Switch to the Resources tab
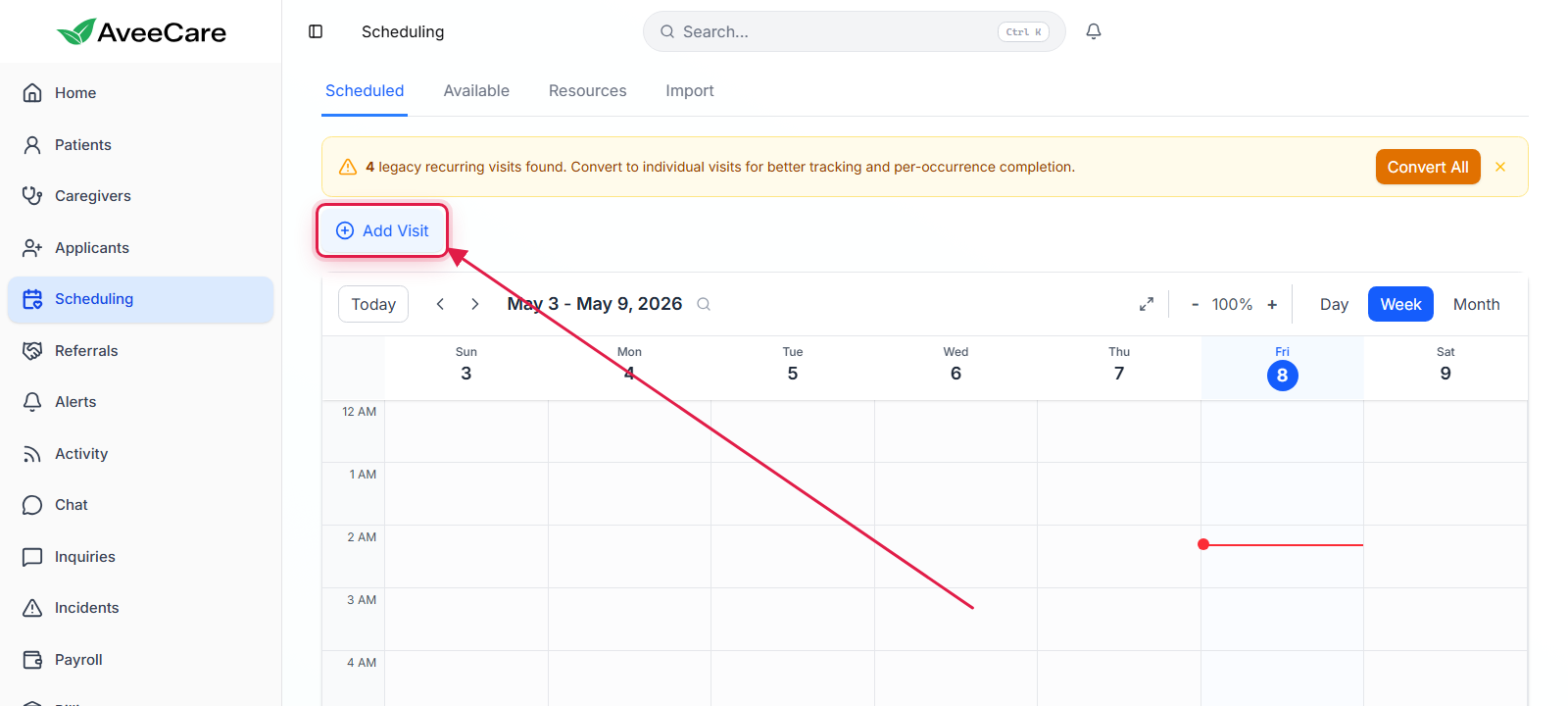 587,91
